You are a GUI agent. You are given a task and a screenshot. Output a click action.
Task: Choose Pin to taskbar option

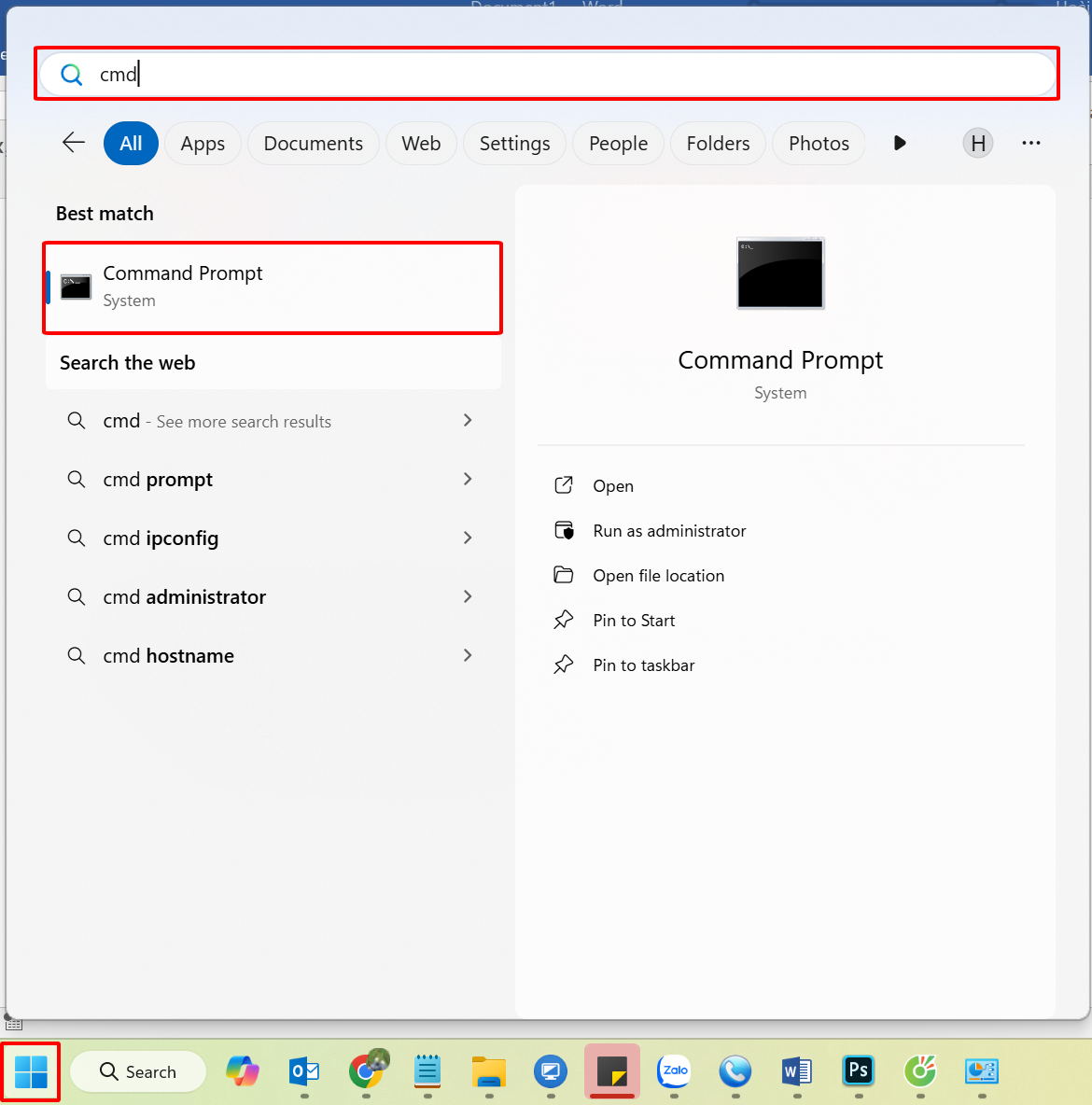643,665
